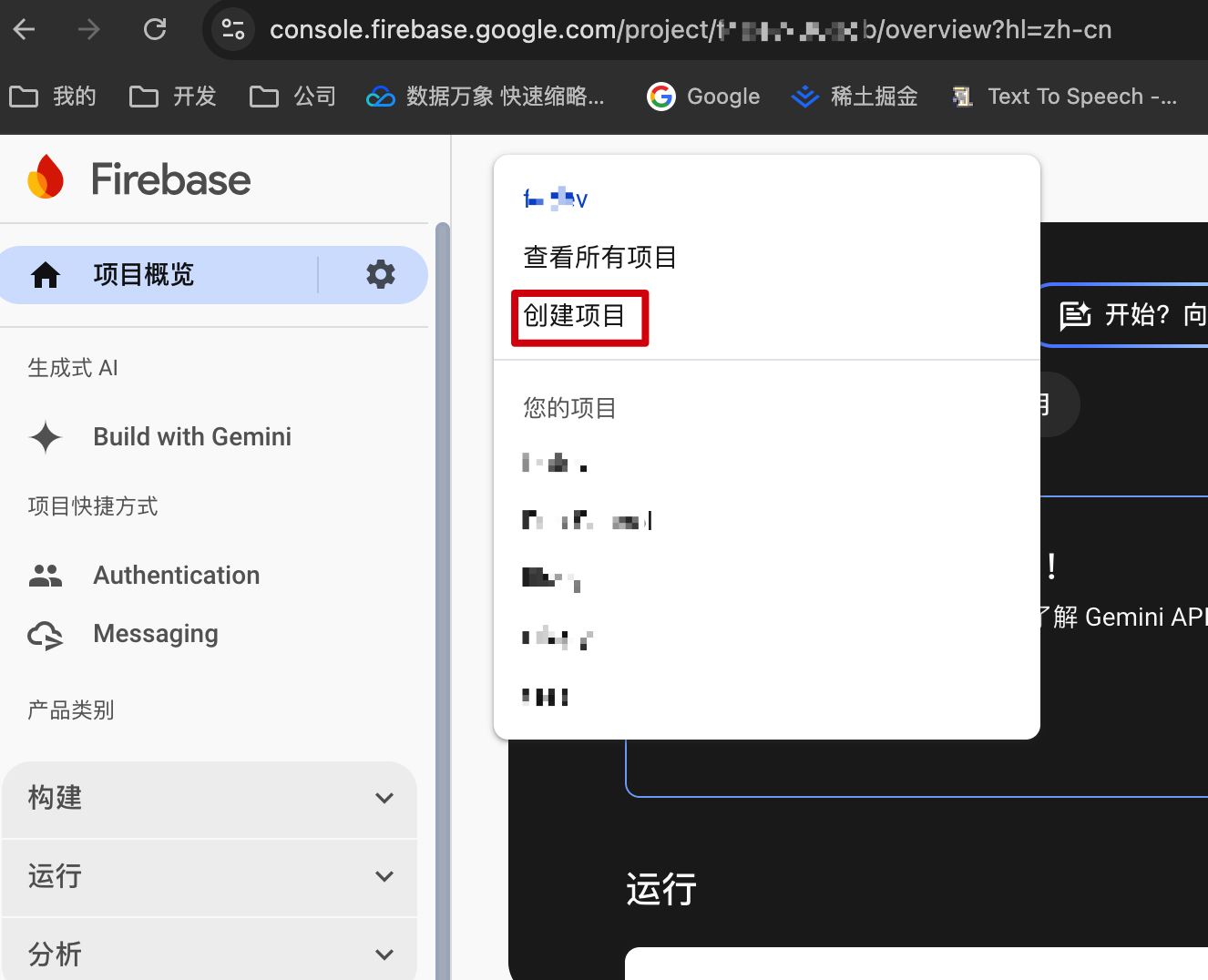Click the sidebar vertical scrollbar
This screenshot has width=1208, height=980.
[443, 546]
